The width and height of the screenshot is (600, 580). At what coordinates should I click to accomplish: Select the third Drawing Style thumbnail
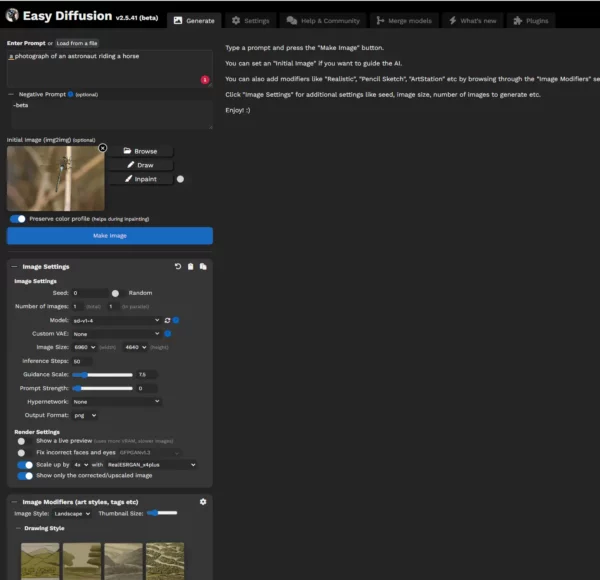pyautogui.click(x=123, y=561)
